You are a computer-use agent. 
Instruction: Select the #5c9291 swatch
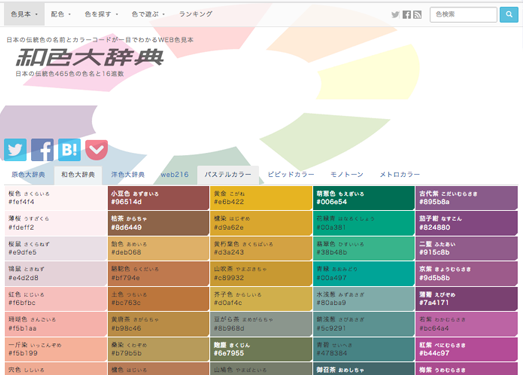(x=364, y=324)
